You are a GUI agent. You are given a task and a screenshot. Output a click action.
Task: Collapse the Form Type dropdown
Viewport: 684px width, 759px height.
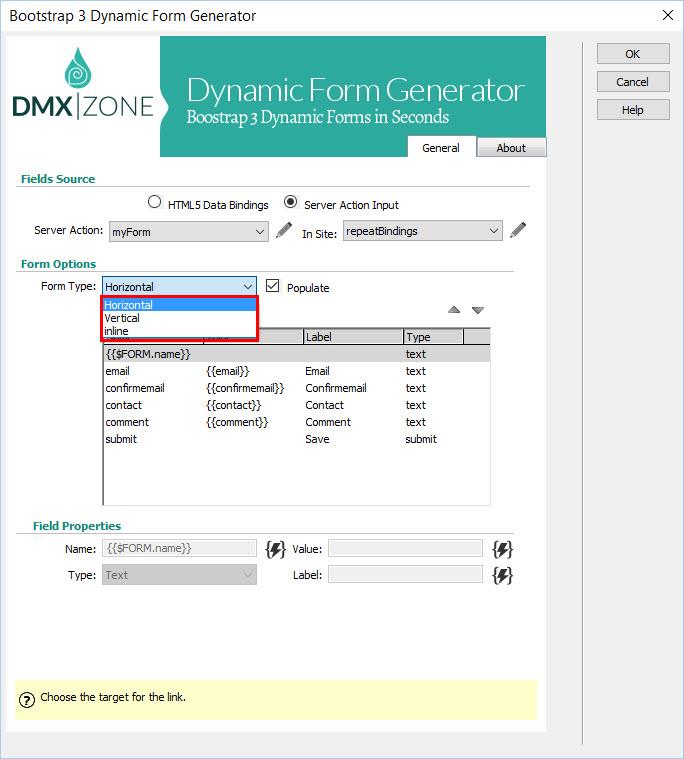tap(179, 287)
